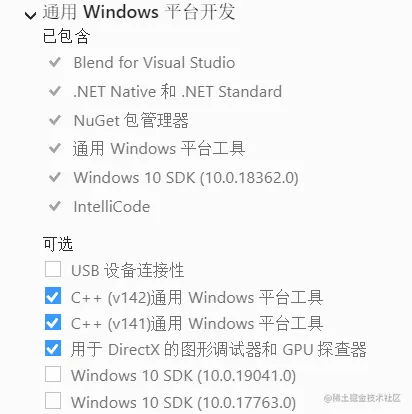
Task: Click the 可选 section label
Action: click(58, 244)
